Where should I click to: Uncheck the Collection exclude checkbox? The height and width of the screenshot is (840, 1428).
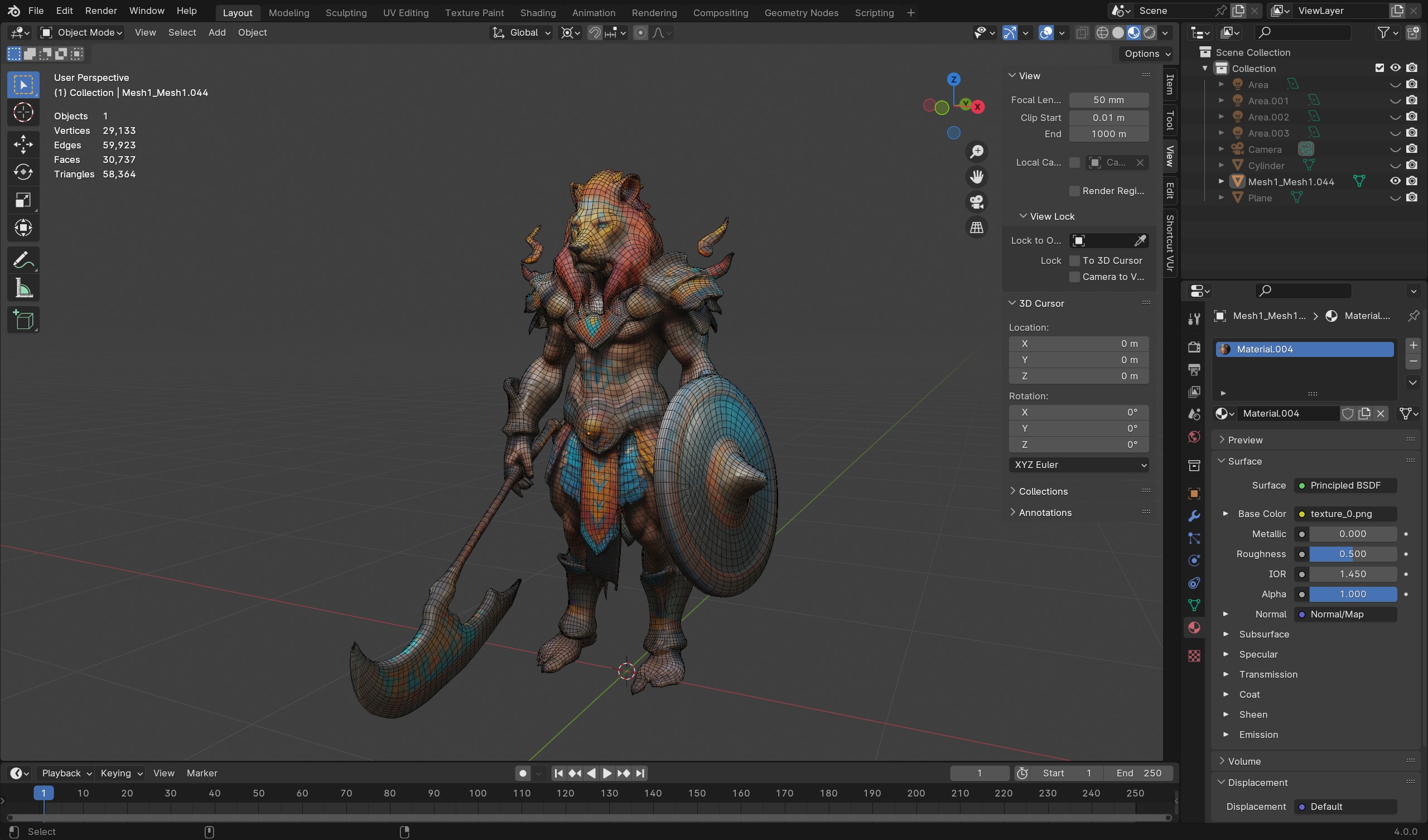pyautogui.click(x=1379, y=68)
